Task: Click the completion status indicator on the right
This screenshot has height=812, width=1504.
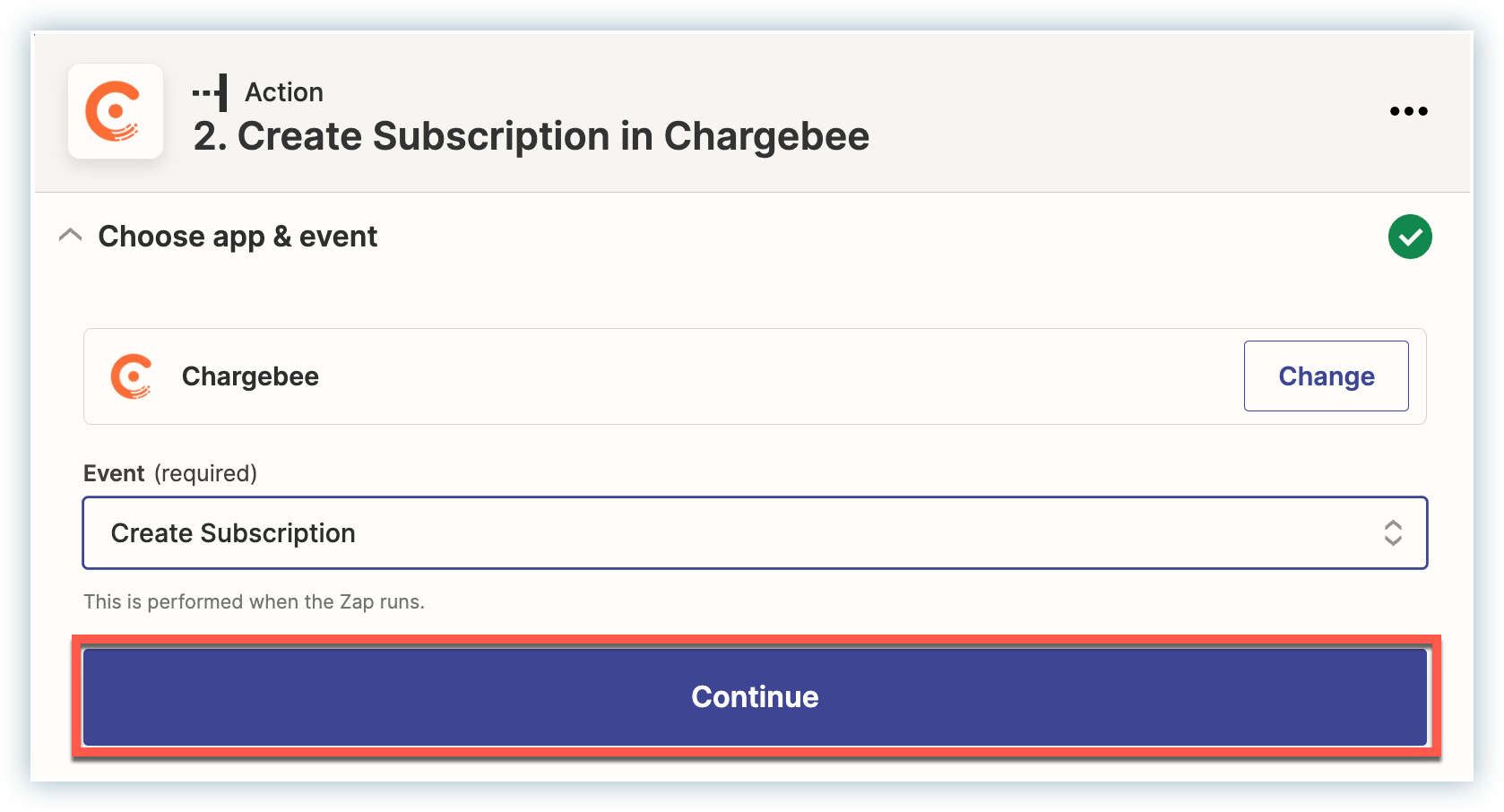Action: [1410, 237]
